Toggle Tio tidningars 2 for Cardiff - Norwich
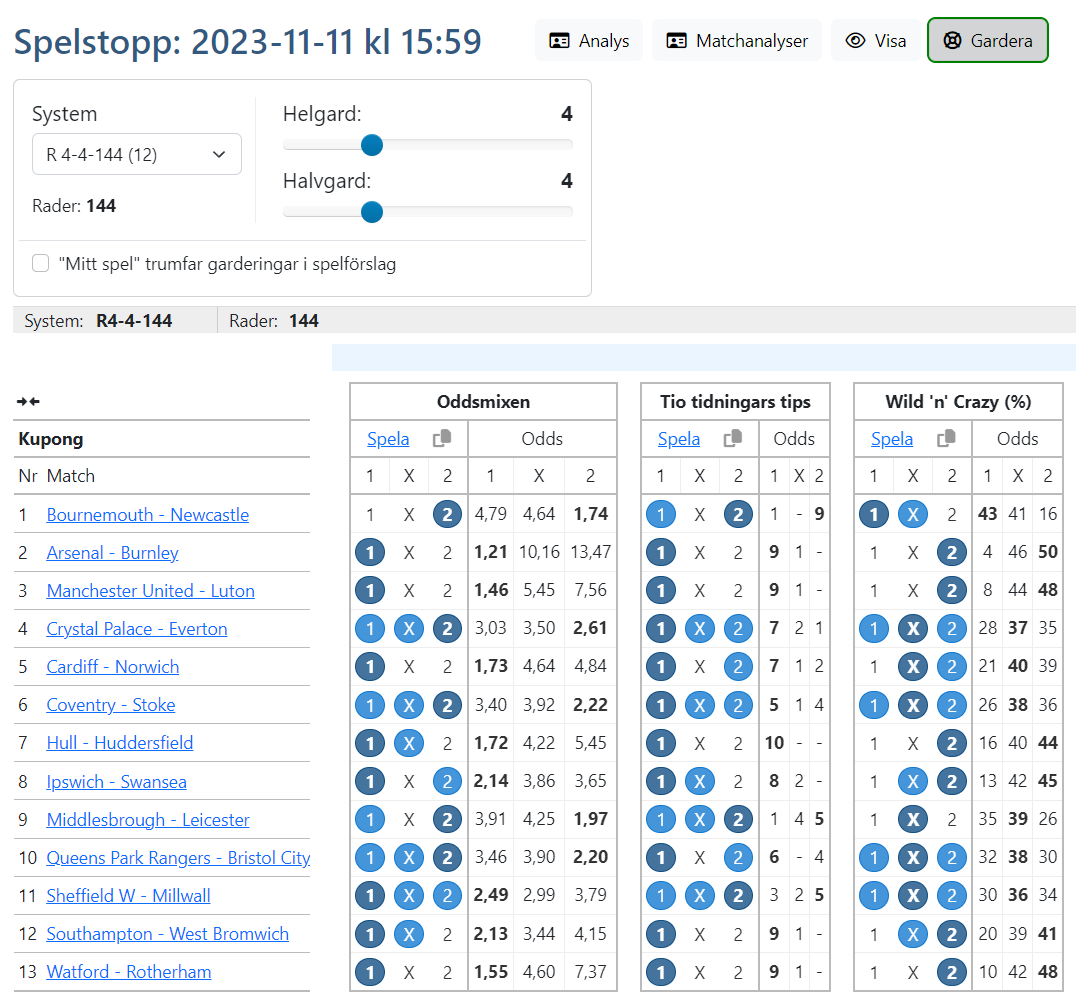The height and width of the screenshot is (999, 1076). click(738, 666)
